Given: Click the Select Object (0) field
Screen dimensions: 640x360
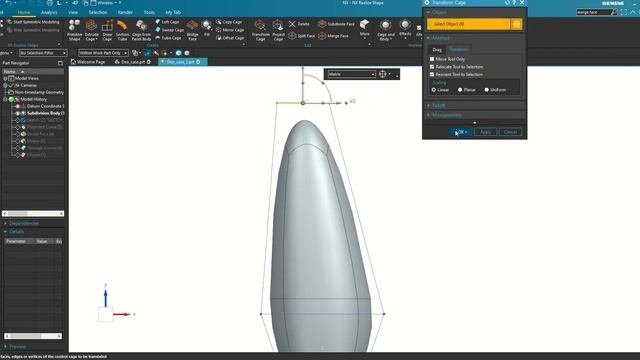Looking at the screenshot, I should coord(469,24).
